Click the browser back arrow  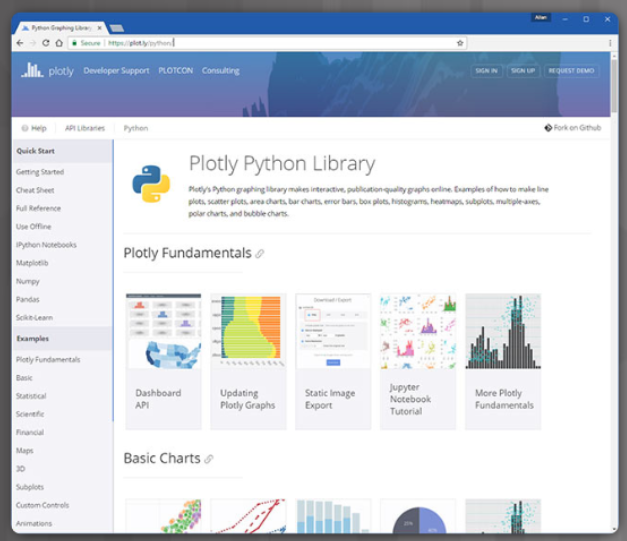[20, 43]
